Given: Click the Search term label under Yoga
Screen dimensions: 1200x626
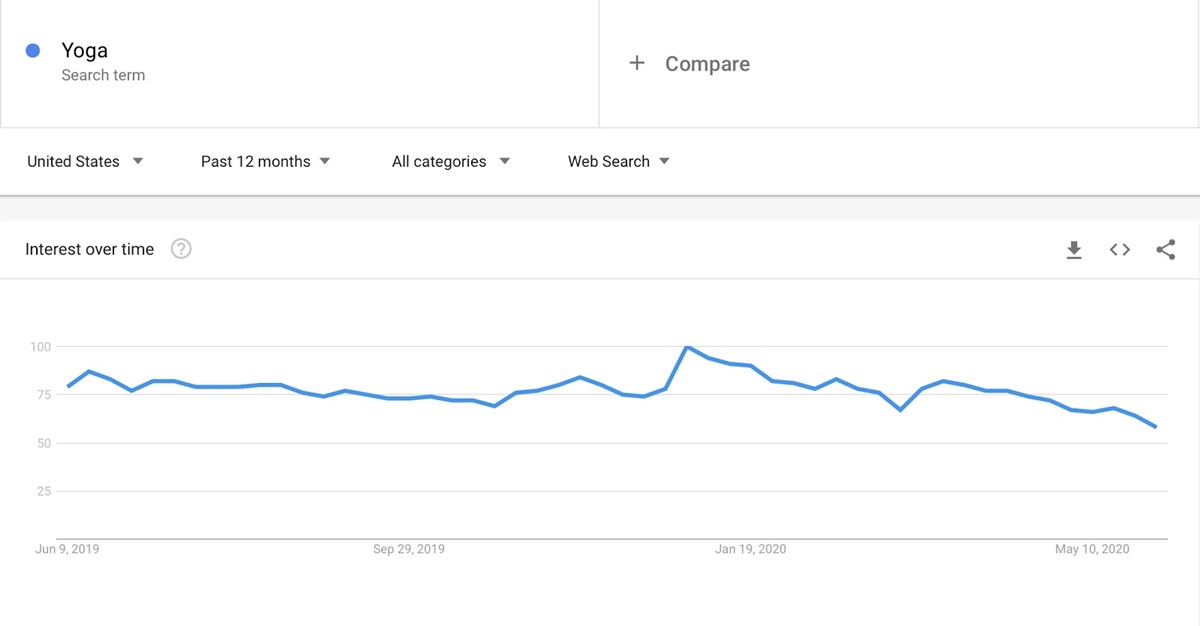Looking at the screenshot, I should tap(105, 75).
